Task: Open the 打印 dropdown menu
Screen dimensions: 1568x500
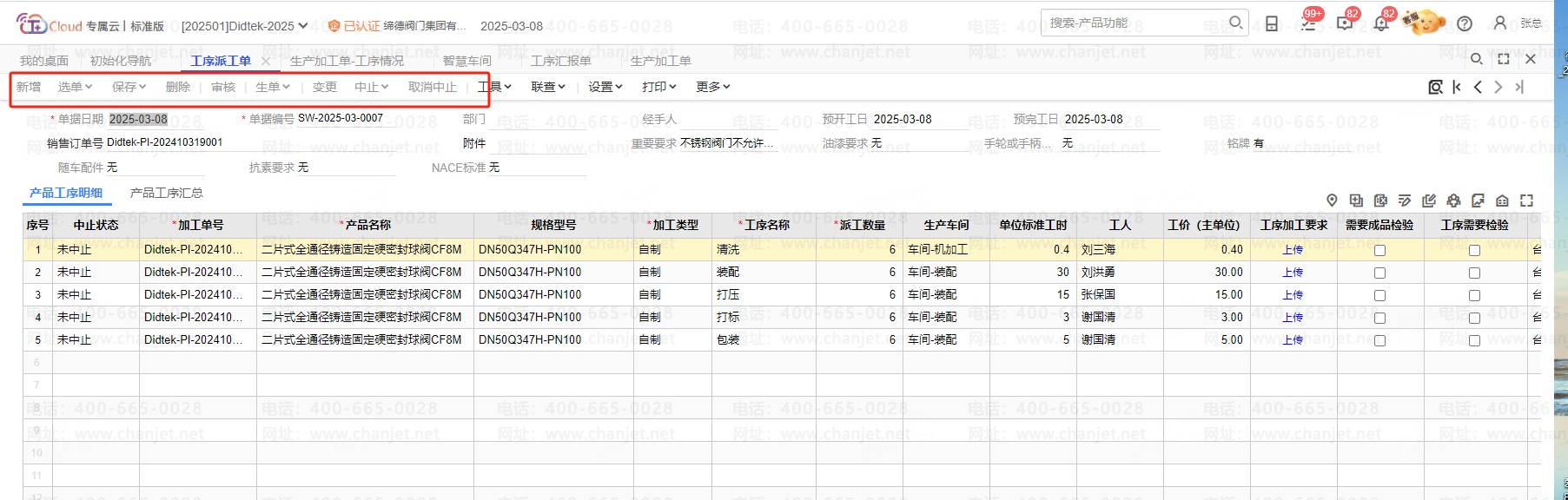Action: point(658,87)
